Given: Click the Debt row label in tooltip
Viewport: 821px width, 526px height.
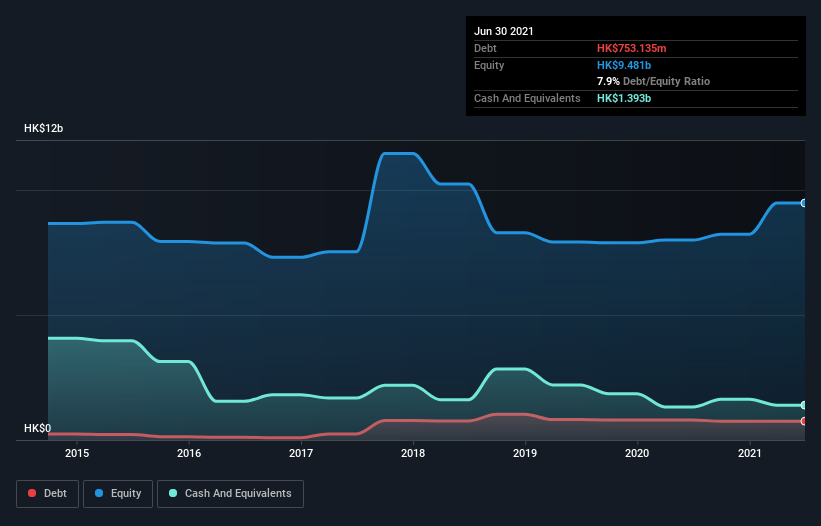Looking at the screenshot, I should 485,48.
